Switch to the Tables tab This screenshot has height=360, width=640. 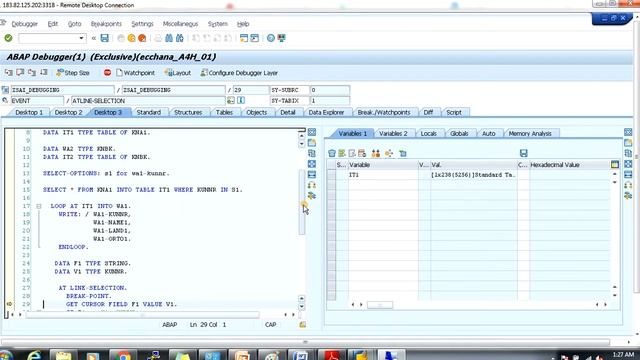[224, 112]
